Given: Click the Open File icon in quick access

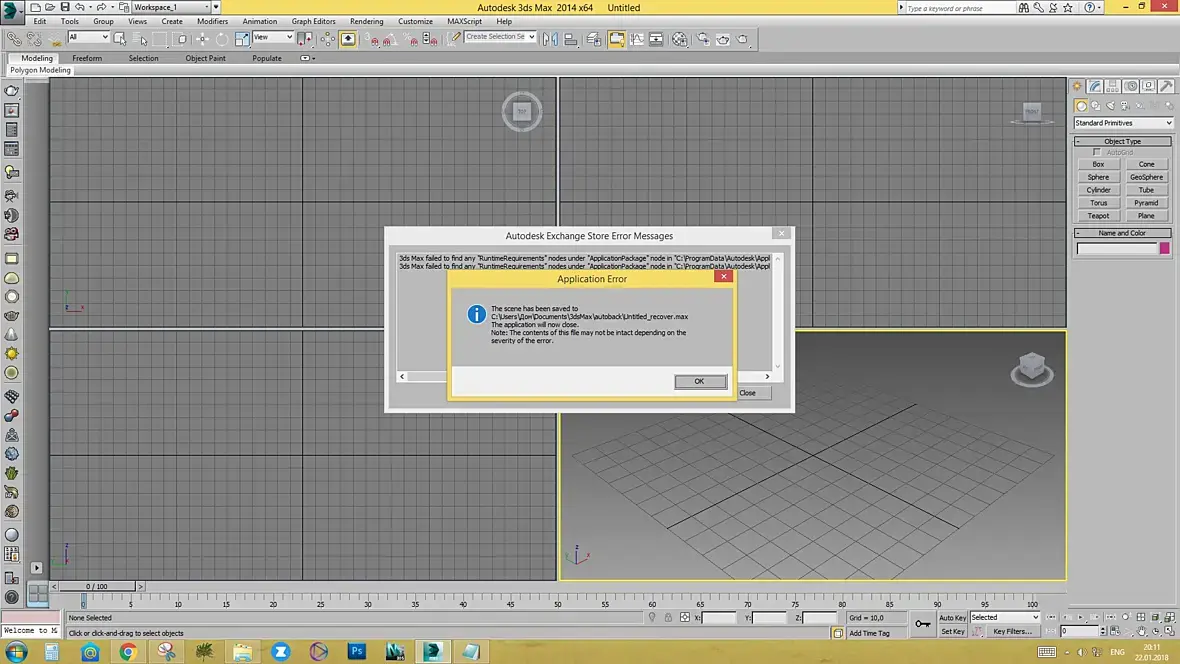Looking at the screenshot, I should click(x=50, y=7).
